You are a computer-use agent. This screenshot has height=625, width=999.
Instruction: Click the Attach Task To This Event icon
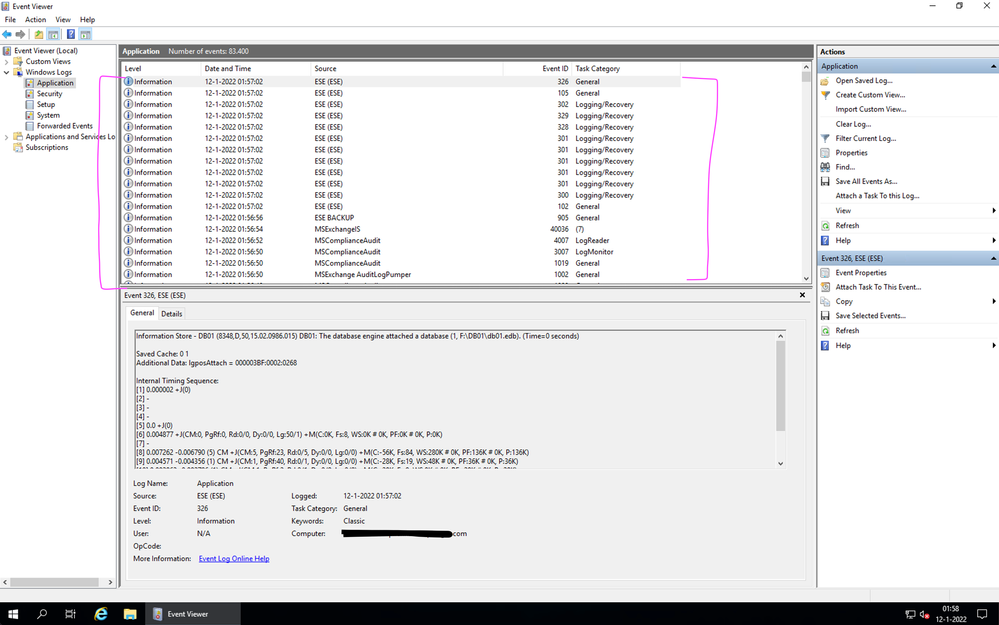point(825,287)
